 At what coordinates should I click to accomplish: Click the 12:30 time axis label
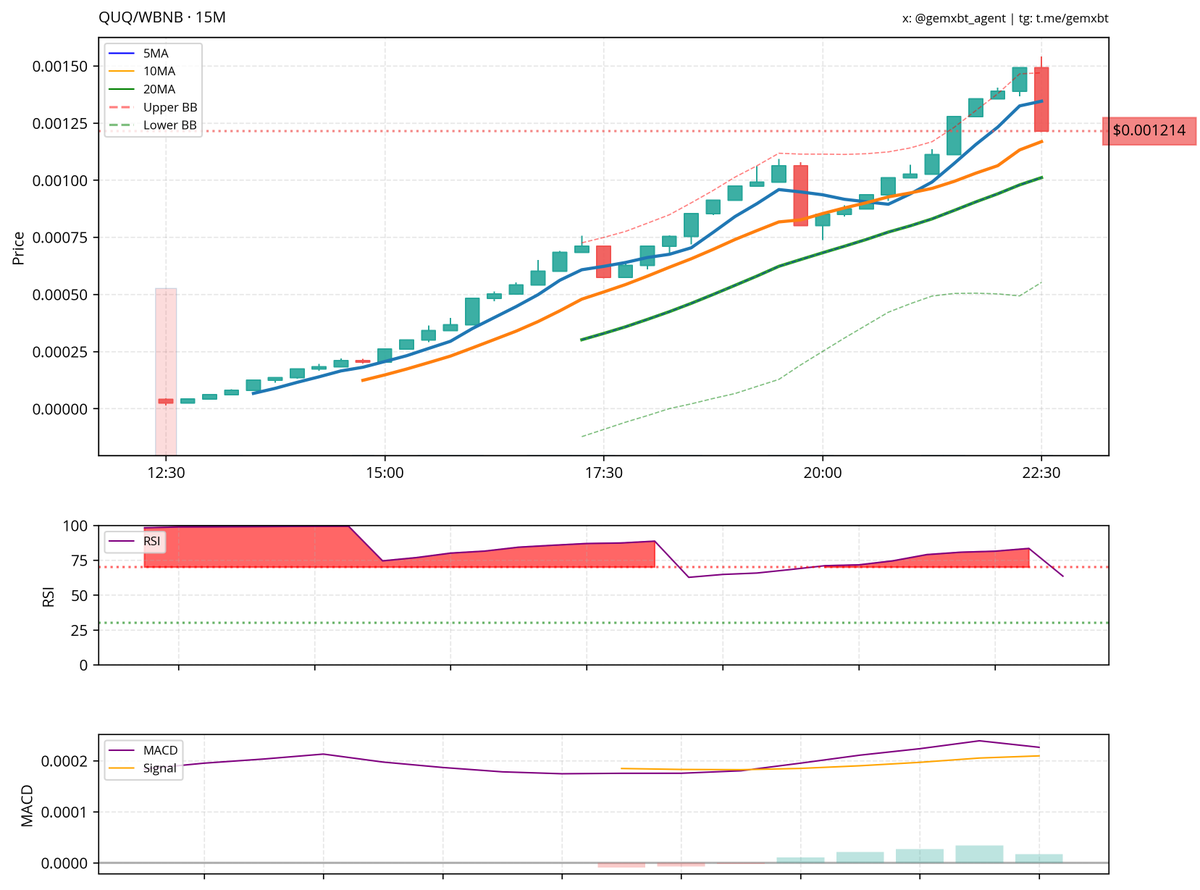pyautogui.click(x=165, y=473)
